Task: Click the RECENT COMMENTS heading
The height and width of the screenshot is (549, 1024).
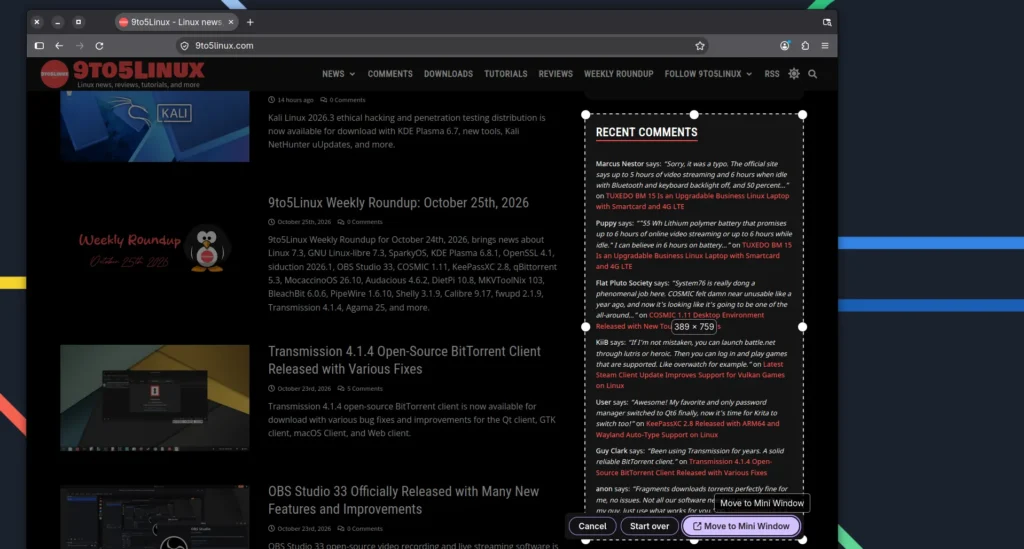Action: click(x=647, y=133)
